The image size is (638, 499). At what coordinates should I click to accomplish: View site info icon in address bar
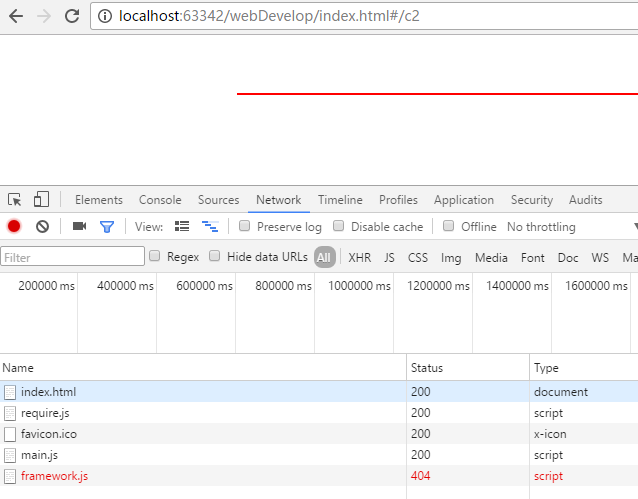105,16
